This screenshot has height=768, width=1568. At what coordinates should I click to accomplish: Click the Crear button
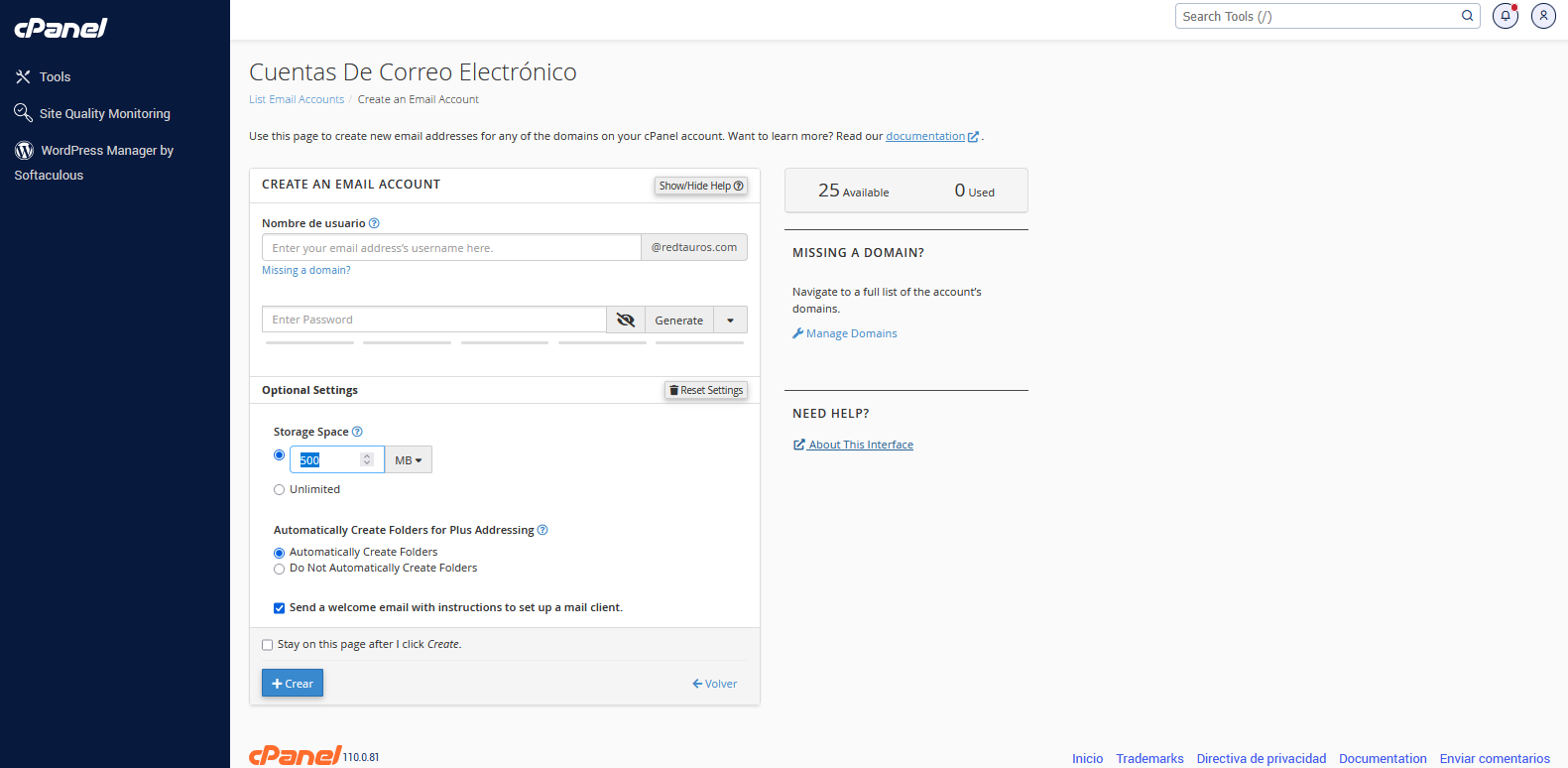tap(293, 683)
